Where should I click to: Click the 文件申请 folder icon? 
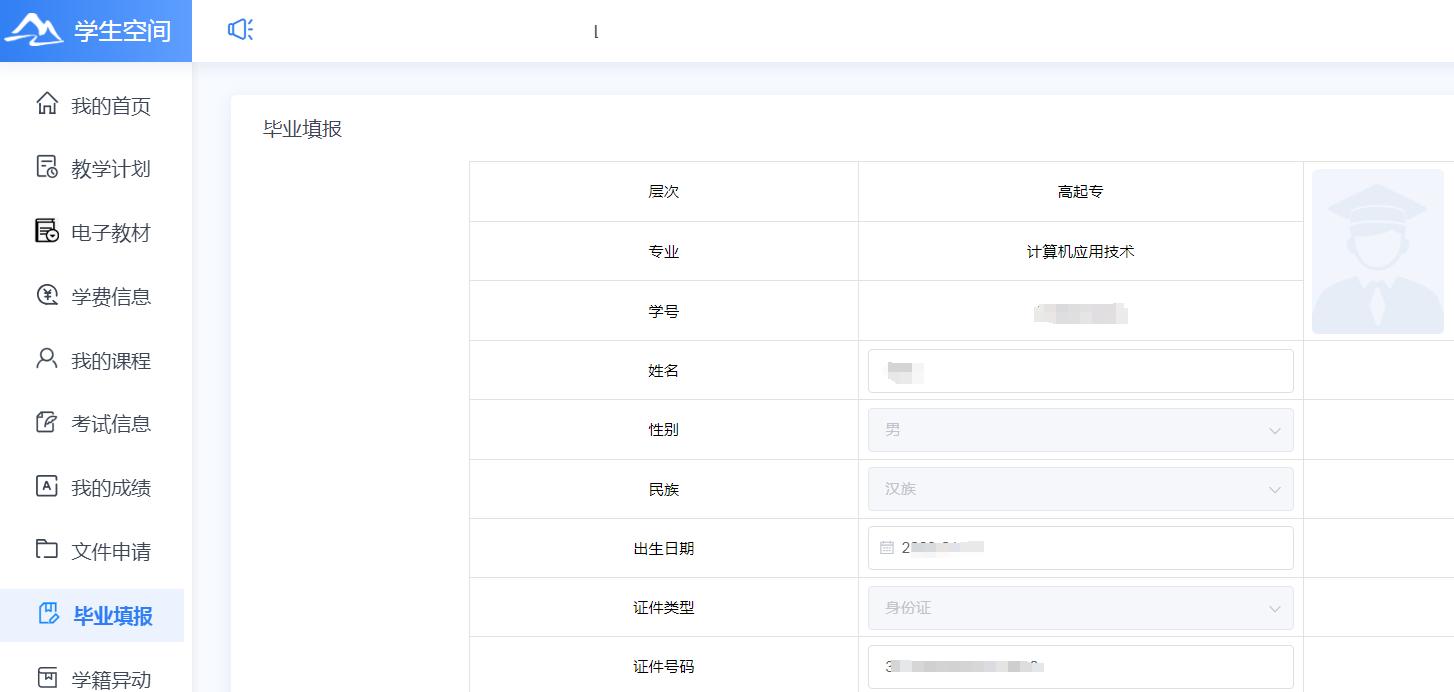(x=47, y=549)
